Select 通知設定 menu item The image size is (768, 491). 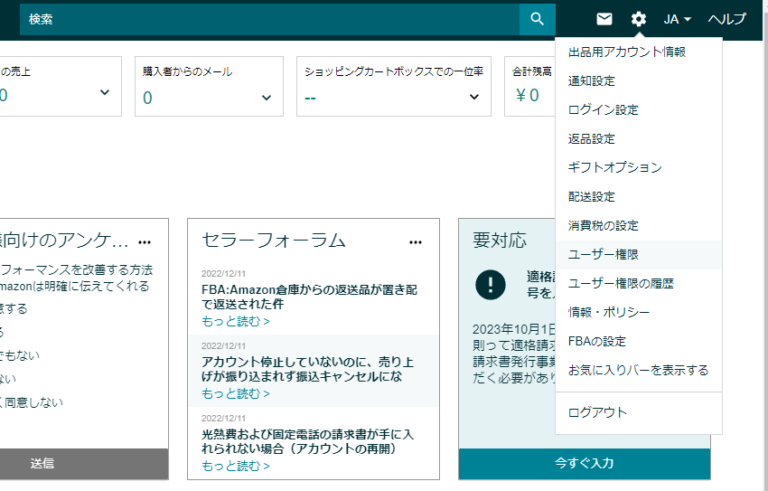click(x=639, y=81)
